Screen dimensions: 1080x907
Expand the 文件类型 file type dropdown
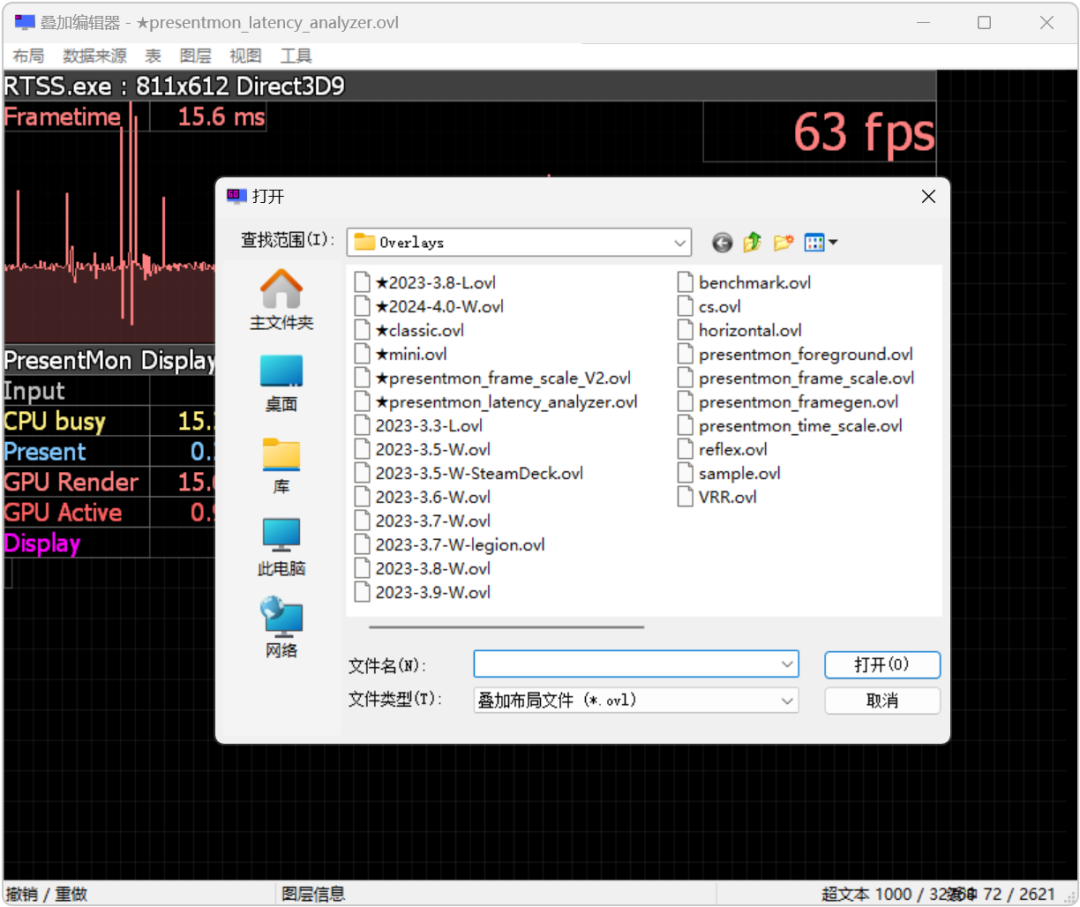[787, 700]
